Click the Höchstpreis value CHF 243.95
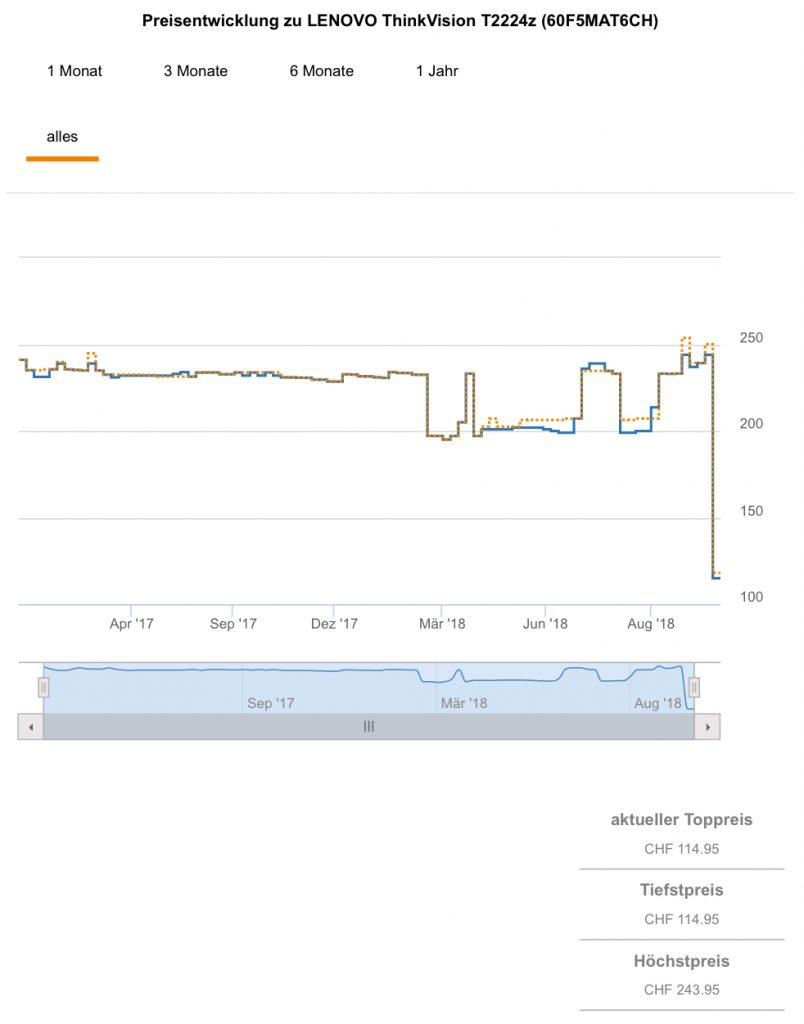804x1024 pixels. click(x=681, y=990)
